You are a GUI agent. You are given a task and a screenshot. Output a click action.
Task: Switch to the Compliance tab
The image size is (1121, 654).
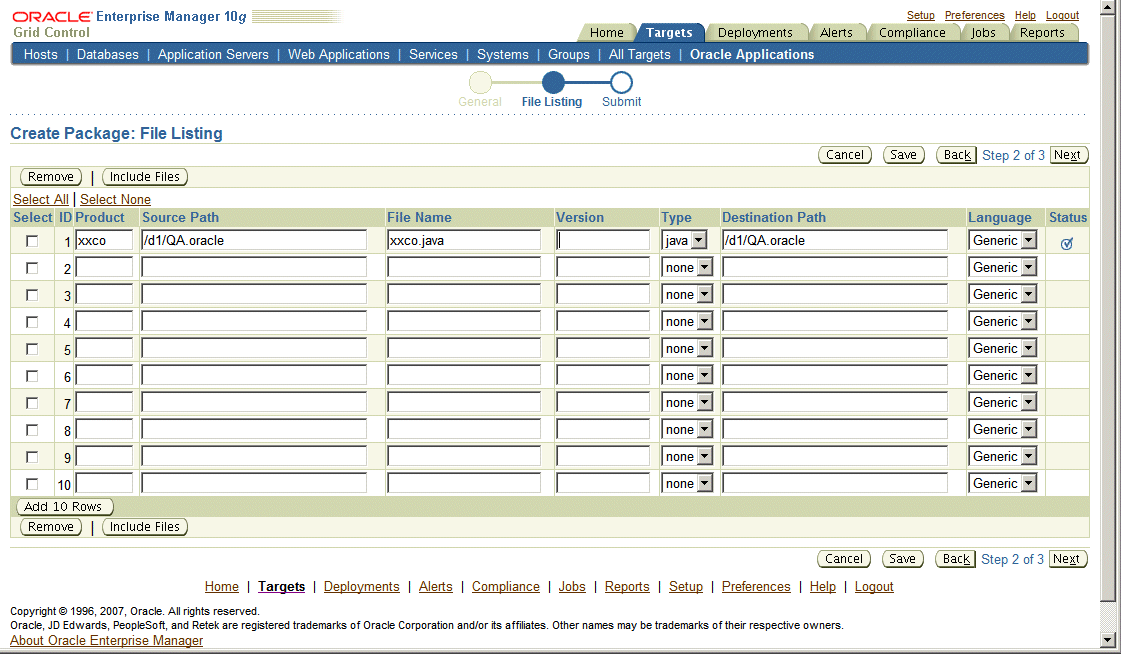[x=912, y=33]
